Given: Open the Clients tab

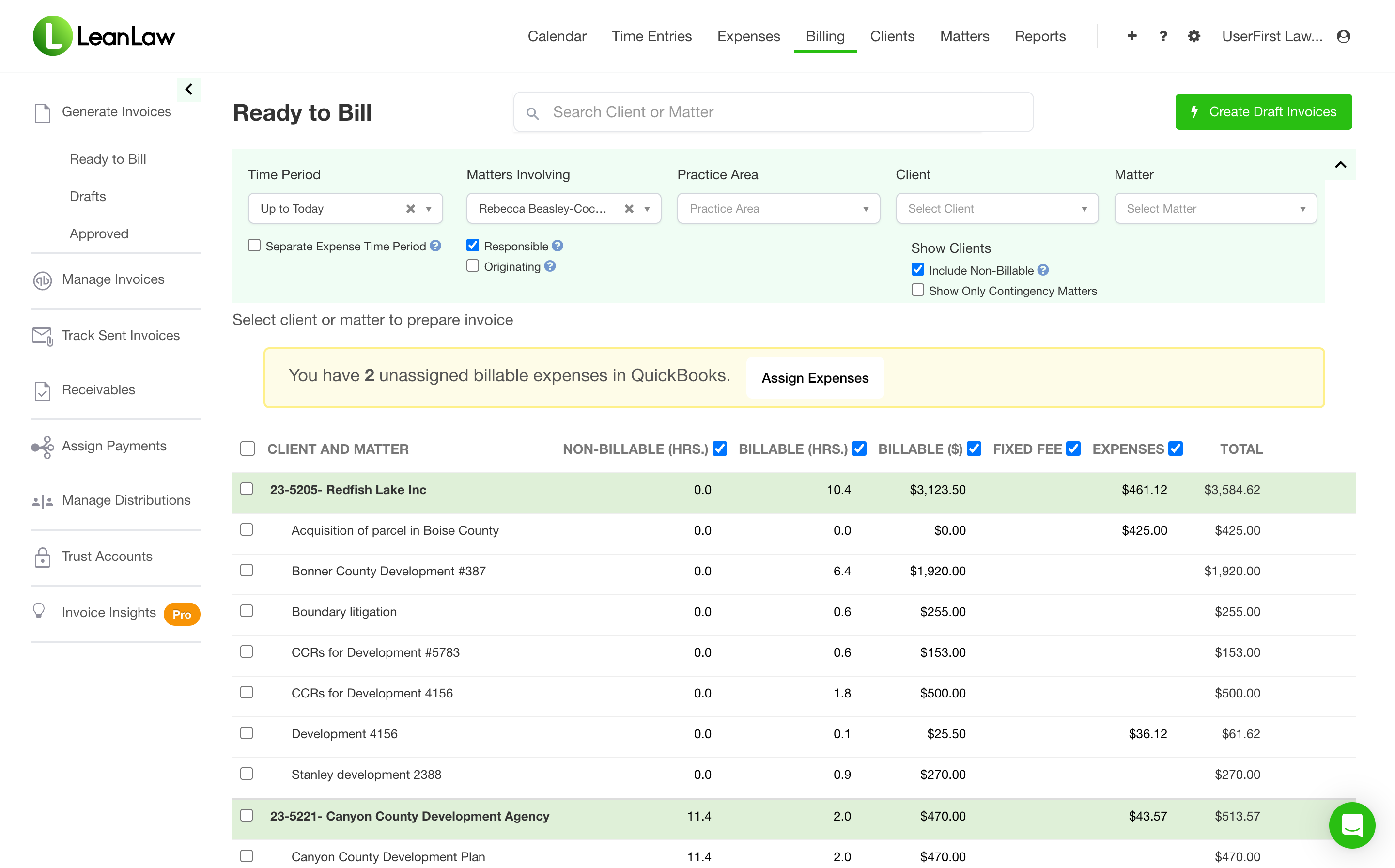Looking at the screenshot, I should tap(892, 36).
